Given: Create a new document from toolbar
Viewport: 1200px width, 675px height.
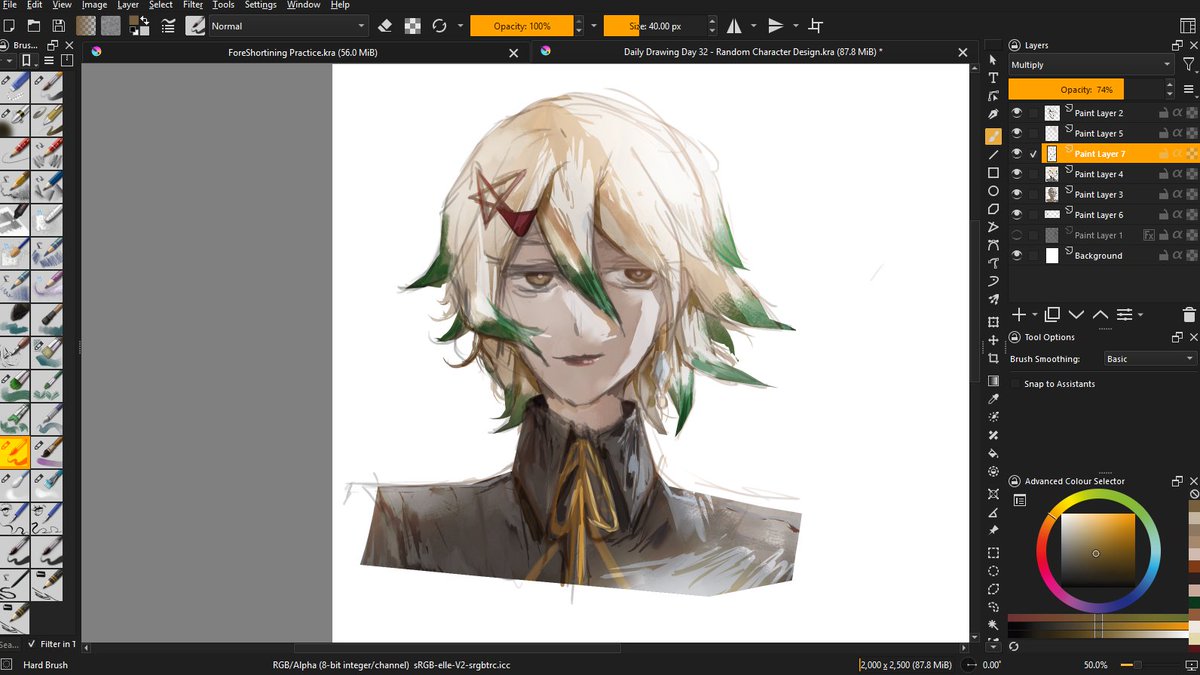Looking at the screenshot, I should pyautogui.click(x=10, y=26).
